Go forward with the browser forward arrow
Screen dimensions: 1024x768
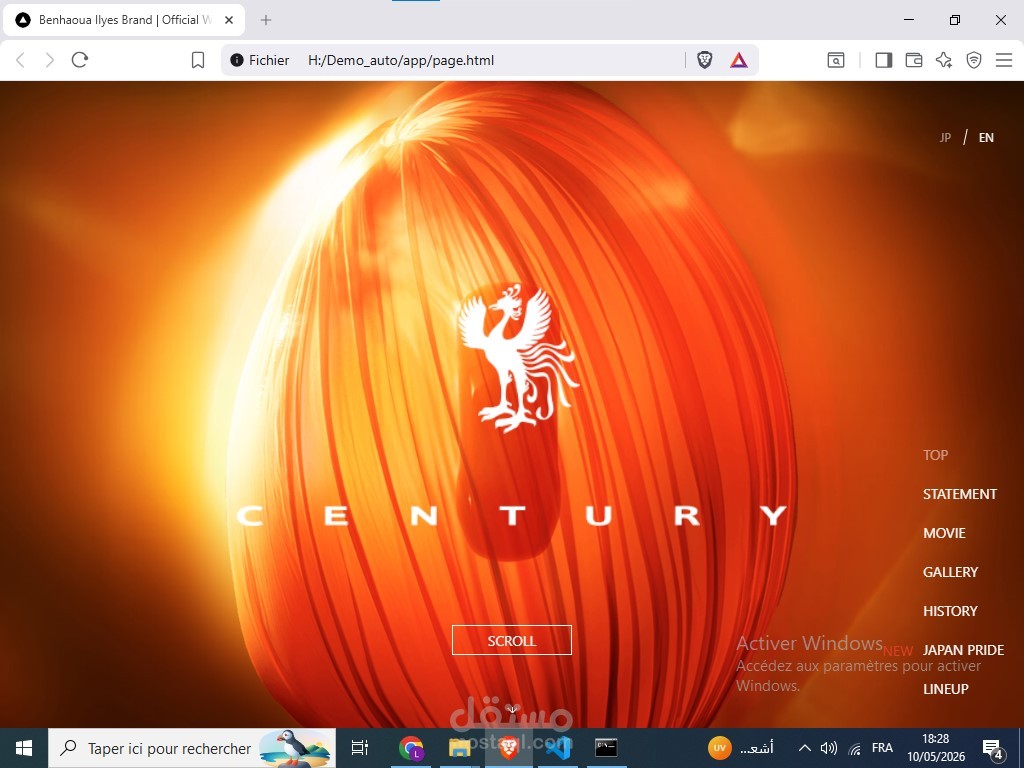(x=50, y=60)
